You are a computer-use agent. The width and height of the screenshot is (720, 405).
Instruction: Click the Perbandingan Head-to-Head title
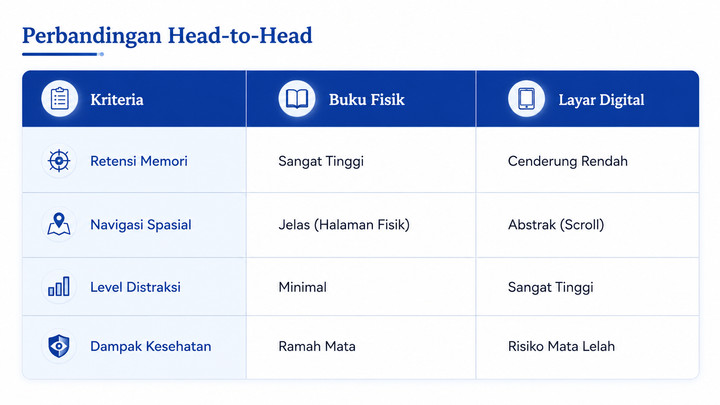[x=167, y=36]
